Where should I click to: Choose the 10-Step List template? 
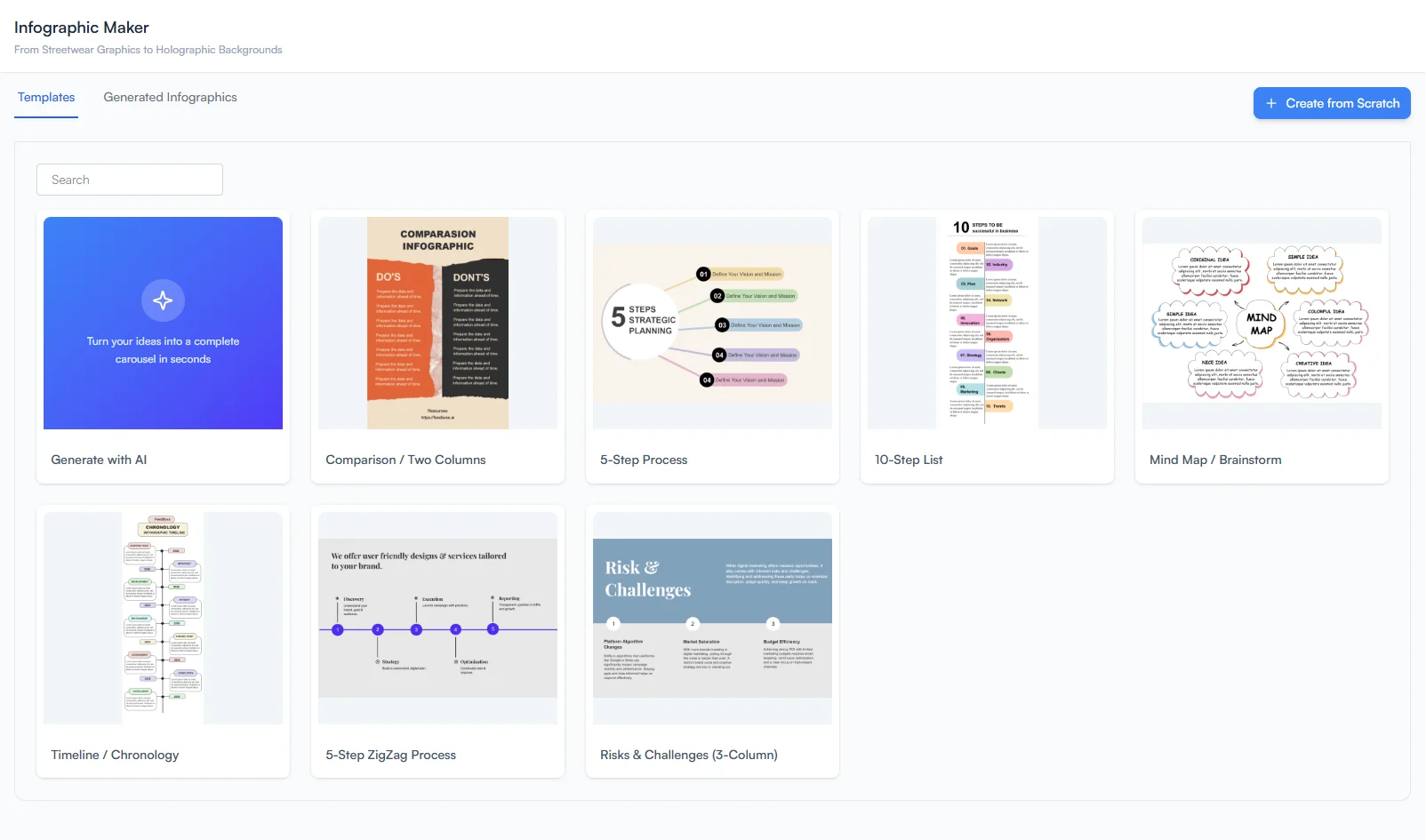[987, 323]
